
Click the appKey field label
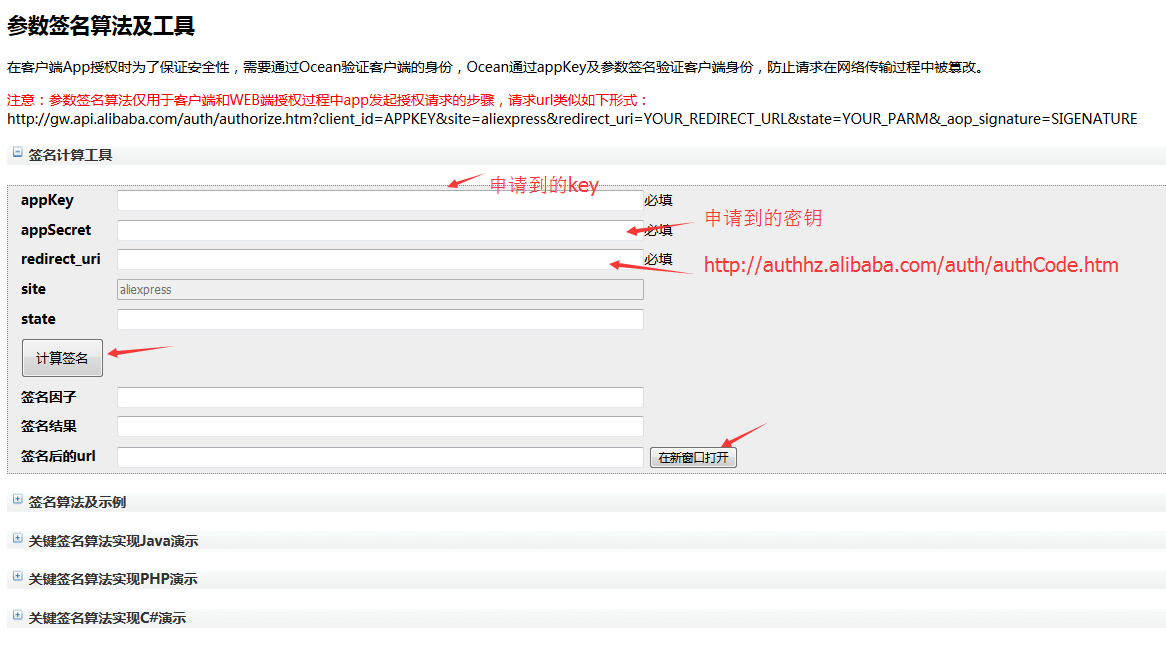[47, 201]
